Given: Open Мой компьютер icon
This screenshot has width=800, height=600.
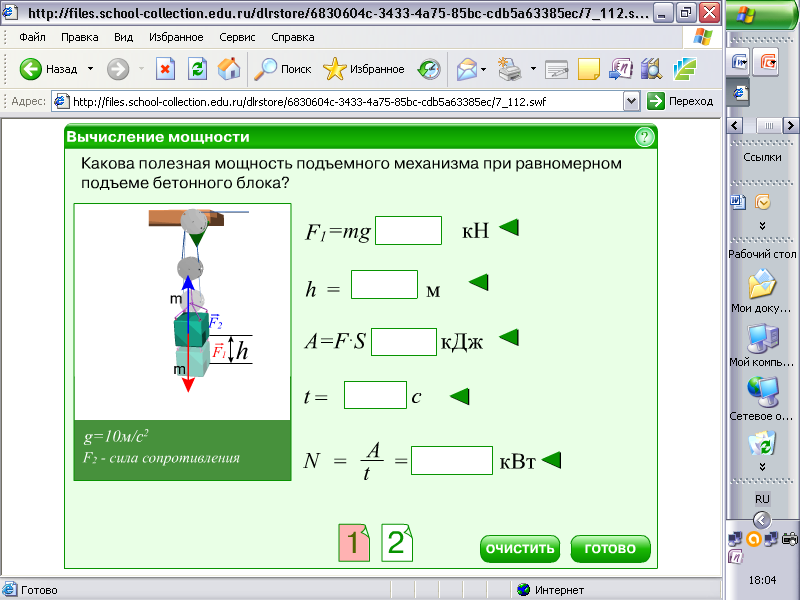Looking at the screenshot, I should [762, 338].
